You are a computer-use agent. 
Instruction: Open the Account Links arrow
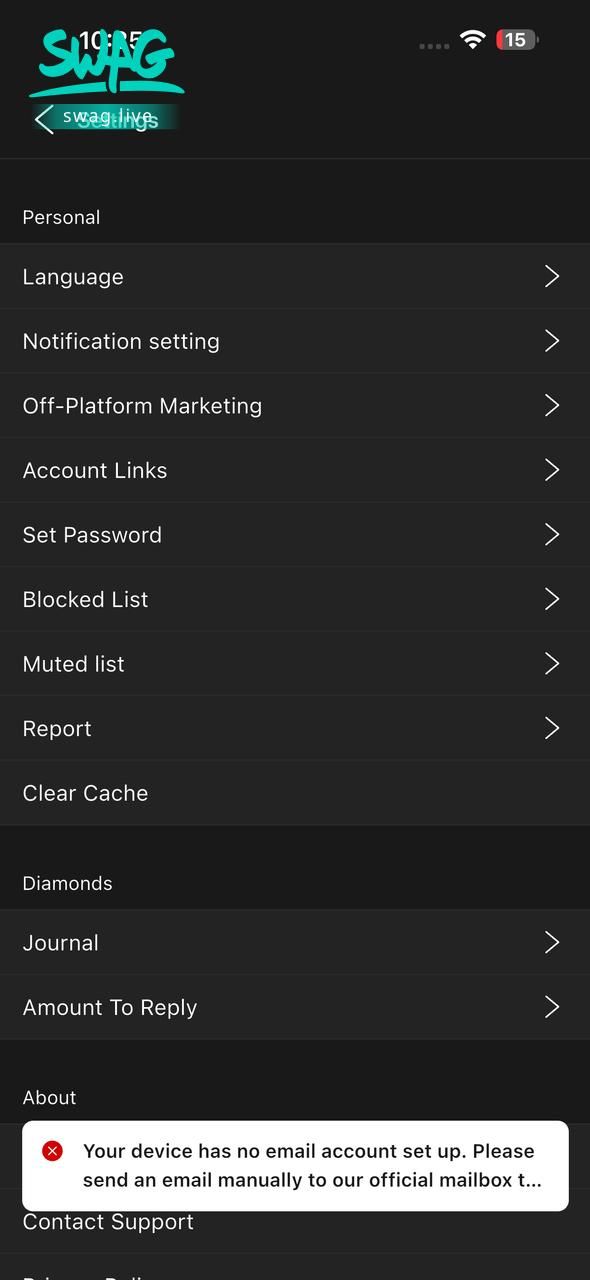(x=552, y=470)
